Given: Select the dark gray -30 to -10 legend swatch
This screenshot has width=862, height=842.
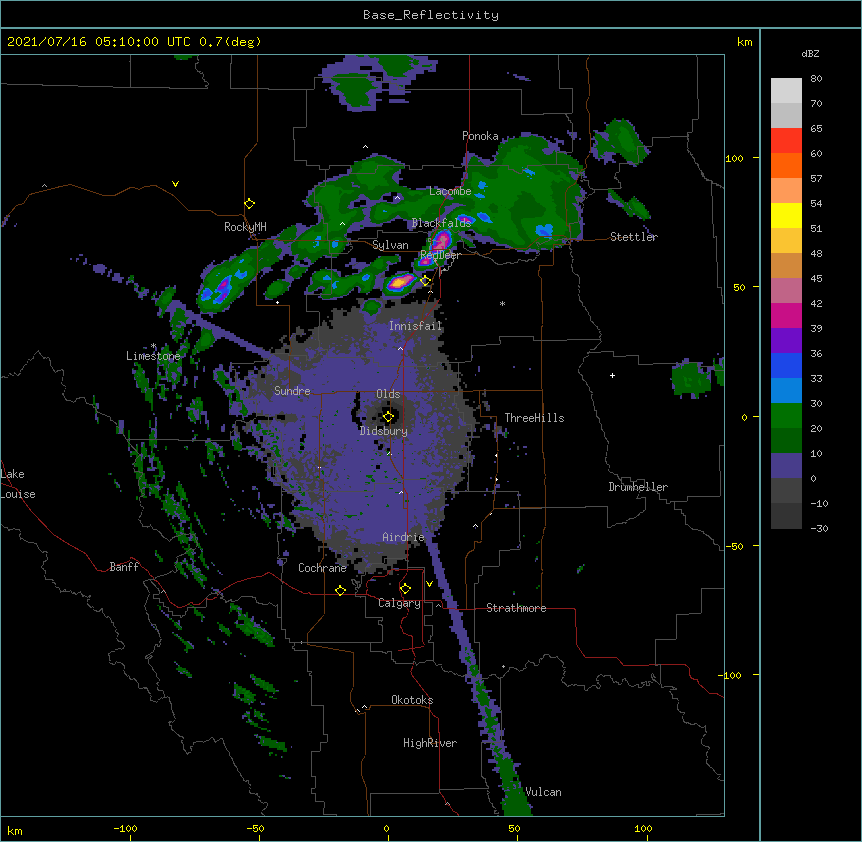Looking at the screenshot, I should tap(786, 516).
